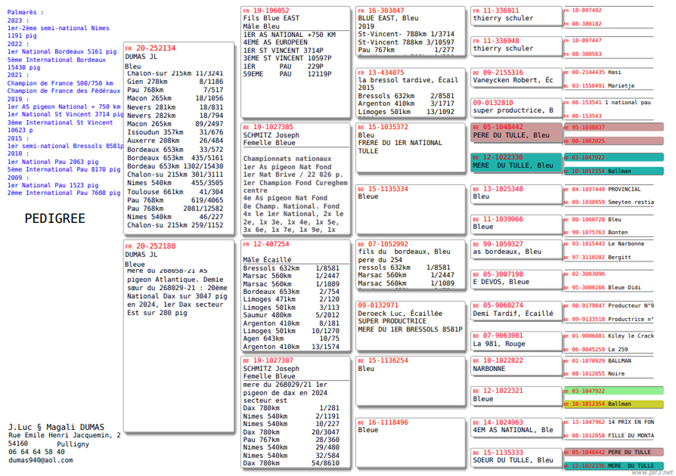Image resolution: width=676 pixels, height=476 pixels.
Task: Click 'SOEUR DU TULLE, Bleu' entry
Action: [516, 456]
